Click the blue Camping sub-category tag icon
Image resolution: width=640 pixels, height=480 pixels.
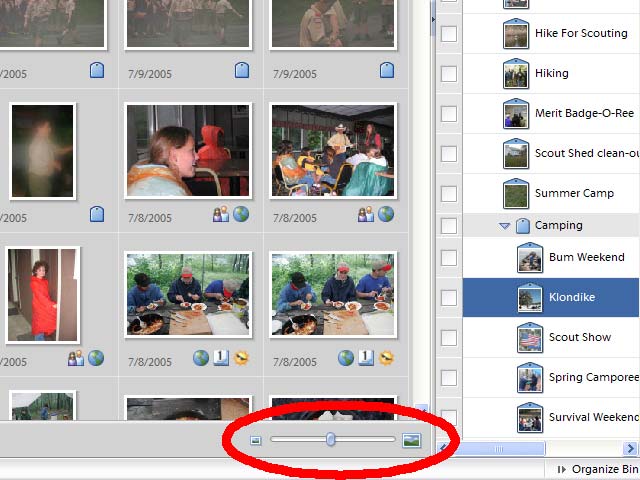coord(523,225)
